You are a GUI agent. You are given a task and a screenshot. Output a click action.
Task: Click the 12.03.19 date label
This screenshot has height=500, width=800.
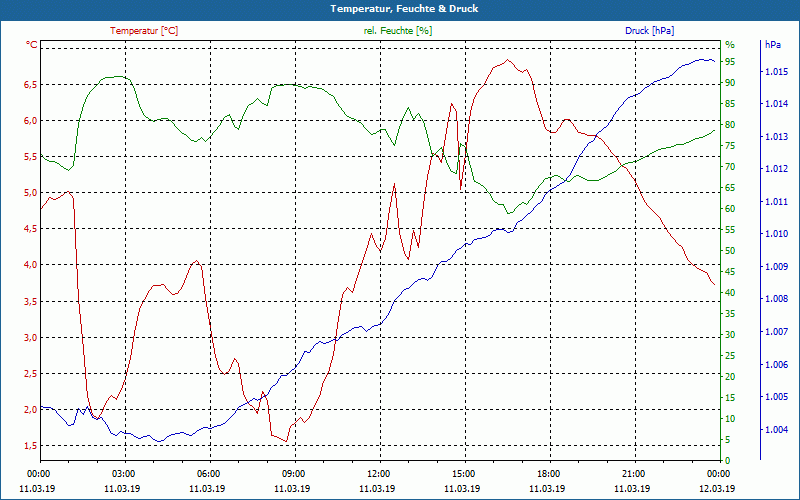[717, 488]
